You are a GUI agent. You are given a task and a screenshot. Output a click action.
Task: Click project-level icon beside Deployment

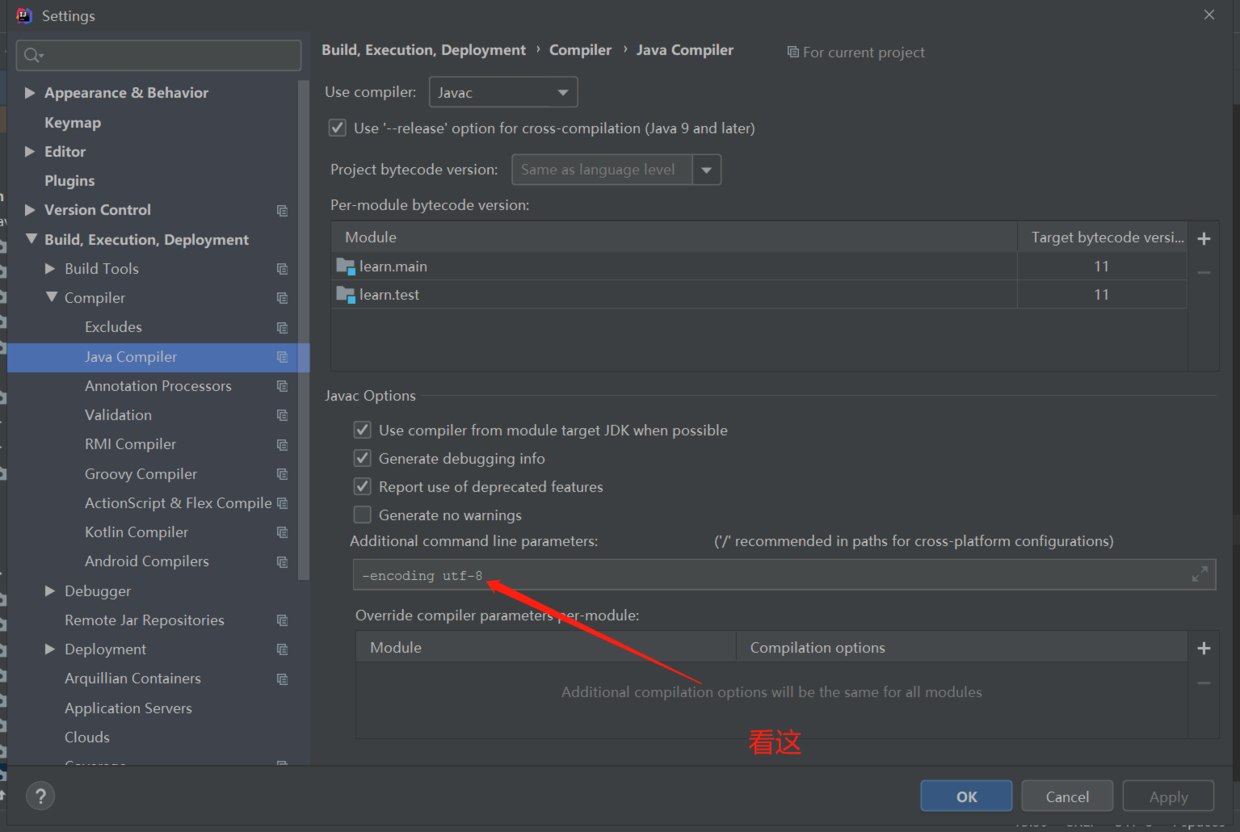pyautogui.click(x=282, y=649)
